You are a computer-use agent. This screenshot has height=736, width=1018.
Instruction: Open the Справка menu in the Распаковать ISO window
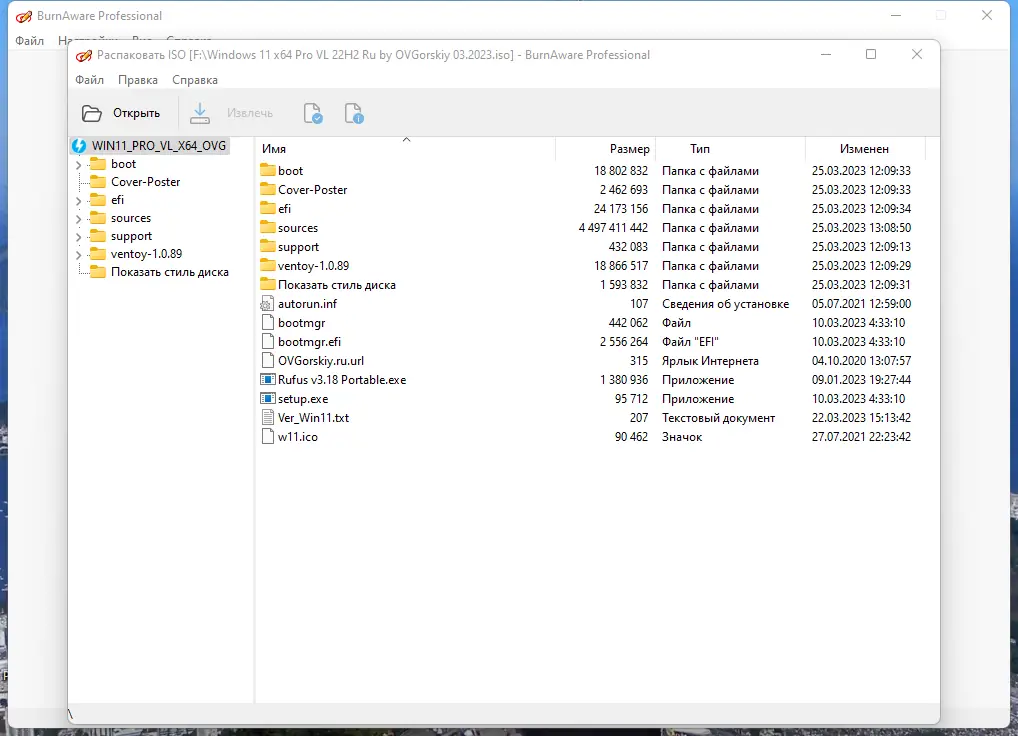pos(195,80)
